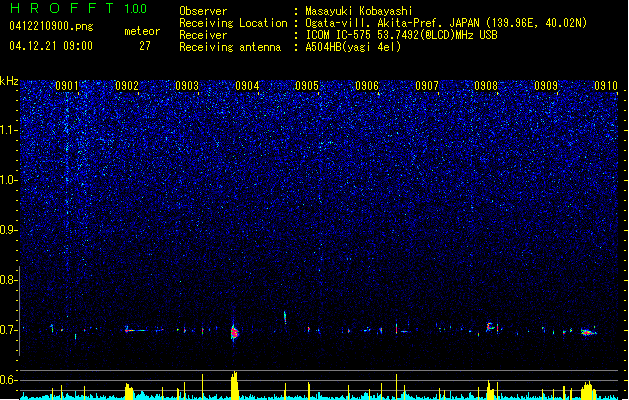Image resolution: width=629 pixels, height=400 pixels.
Task: Click Ogata-vill. Akita-Pref. JAPAN location text
Action: click(446, 23)
